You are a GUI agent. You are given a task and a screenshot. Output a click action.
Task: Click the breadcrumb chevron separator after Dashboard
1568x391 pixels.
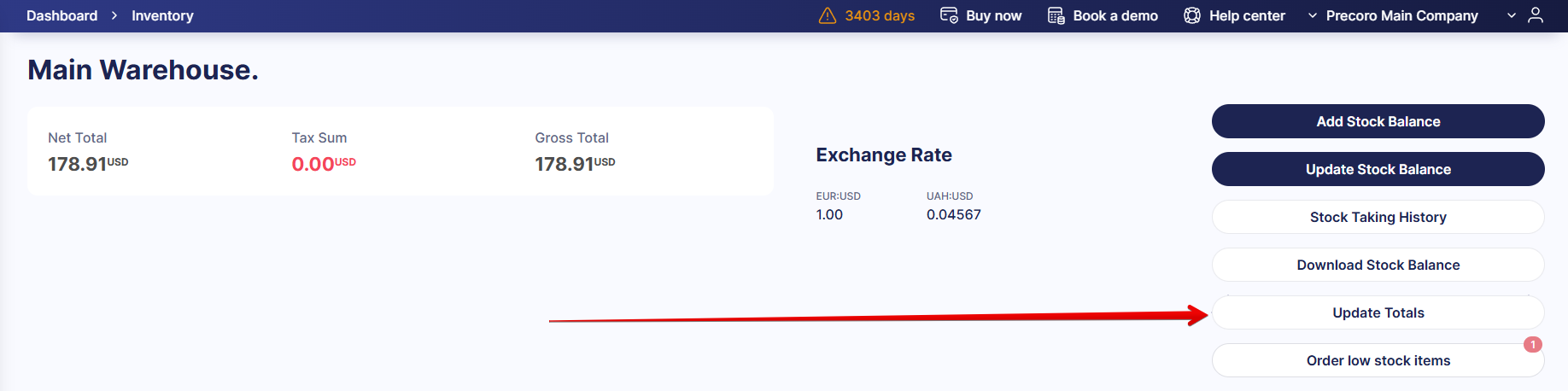click(114, 15)
